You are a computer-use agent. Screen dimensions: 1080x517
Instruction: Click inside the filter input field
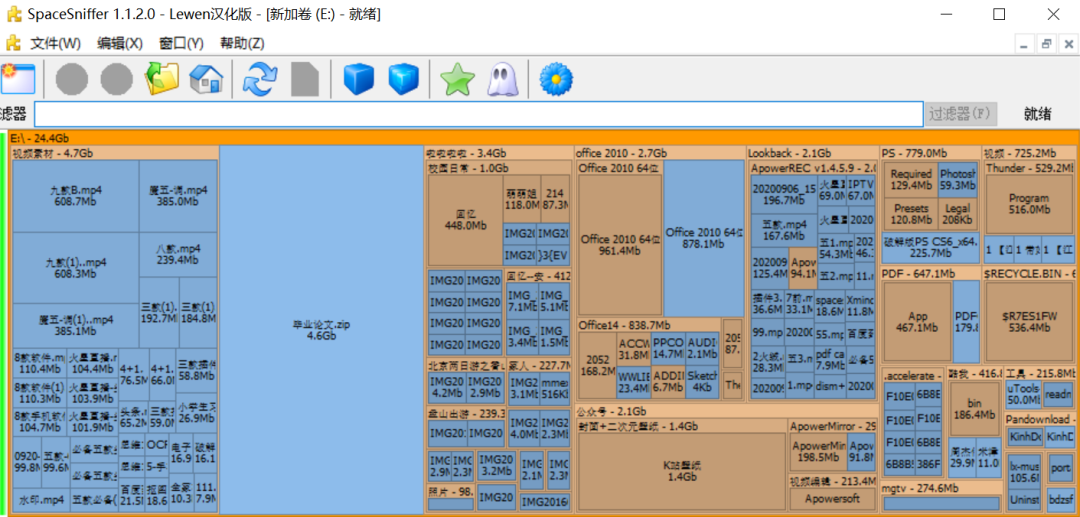479,114
